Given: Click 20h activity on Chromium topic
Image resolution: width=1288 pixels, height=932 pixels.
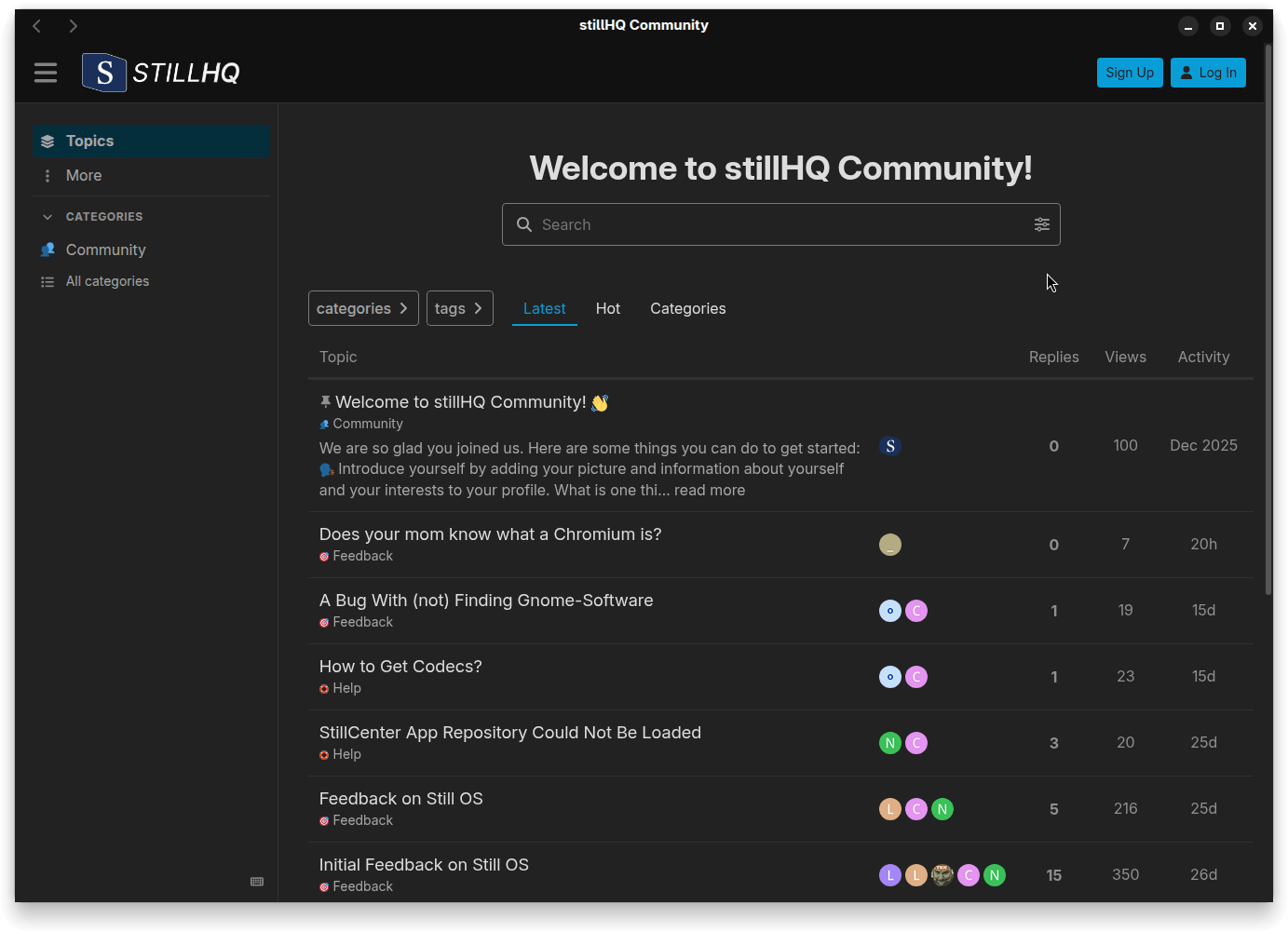Looking at the screenshot, I should click(x=1203, y=544).
